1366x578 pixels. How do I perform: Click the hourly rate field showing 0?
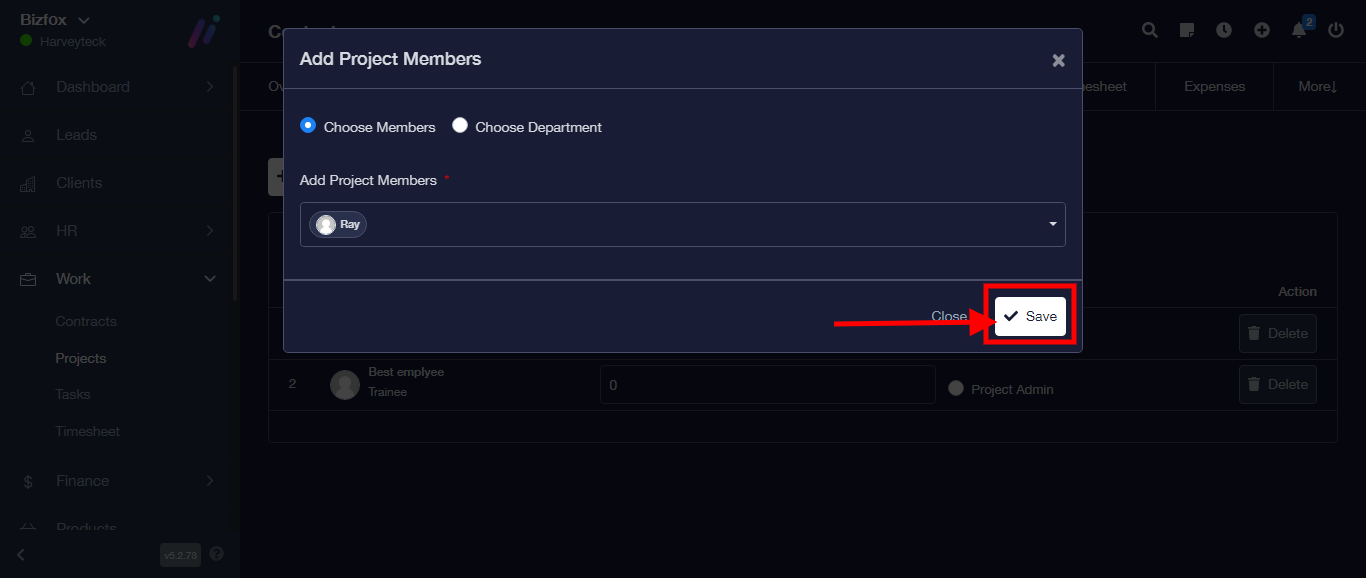pyautogui.click(x=767, y=384)
